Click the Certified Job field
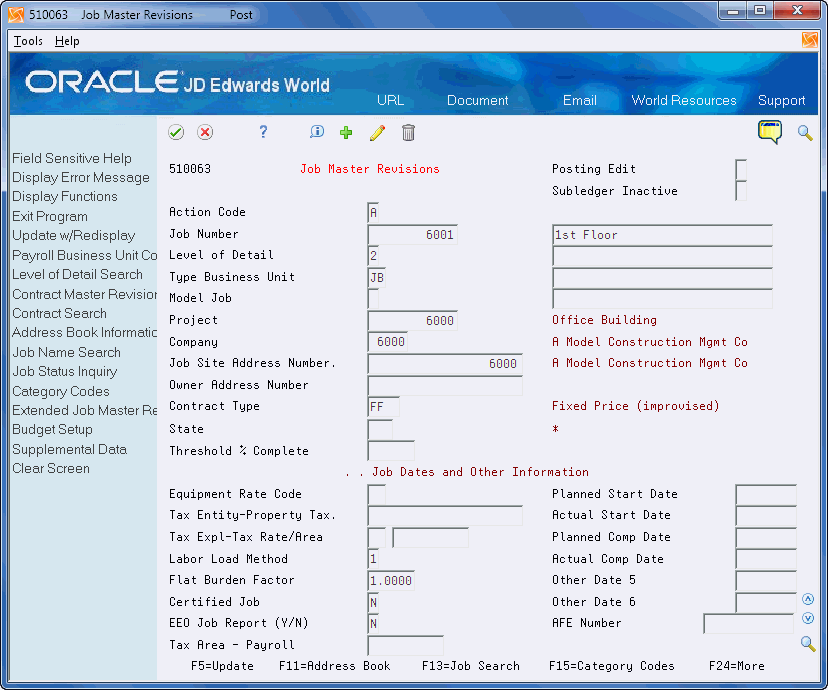Image resolution: width=828 pixels, height=690 pixels. pyautogui.click(x=373, y=602)
